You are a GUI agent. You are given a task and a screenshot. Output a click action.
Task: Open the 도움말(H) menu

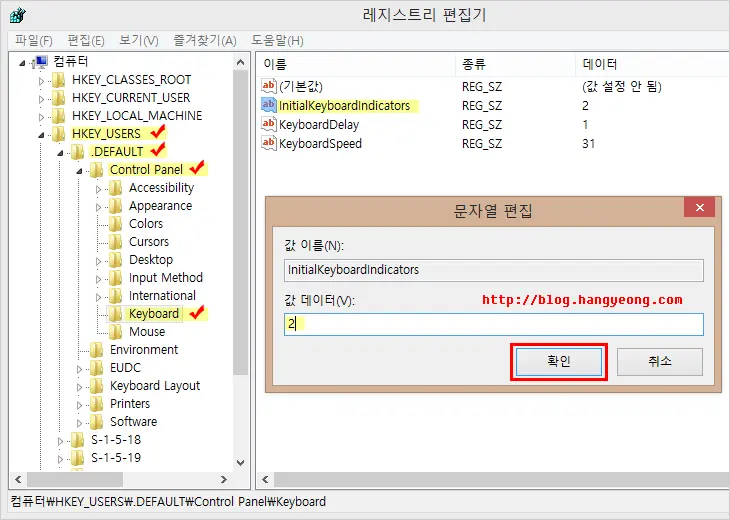point(277,41)
